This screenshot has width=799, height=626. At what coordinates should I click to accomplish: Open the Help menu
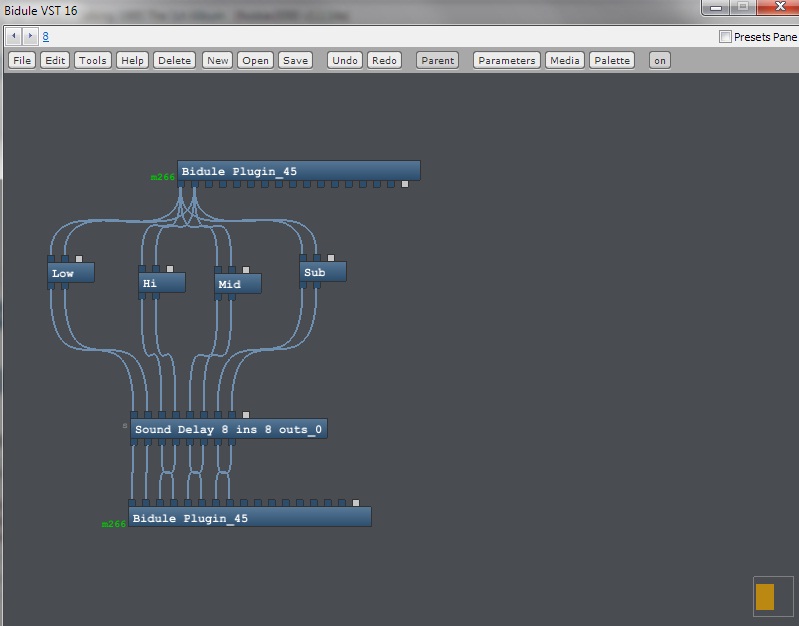pyautogui.click(x=132, y=60)
